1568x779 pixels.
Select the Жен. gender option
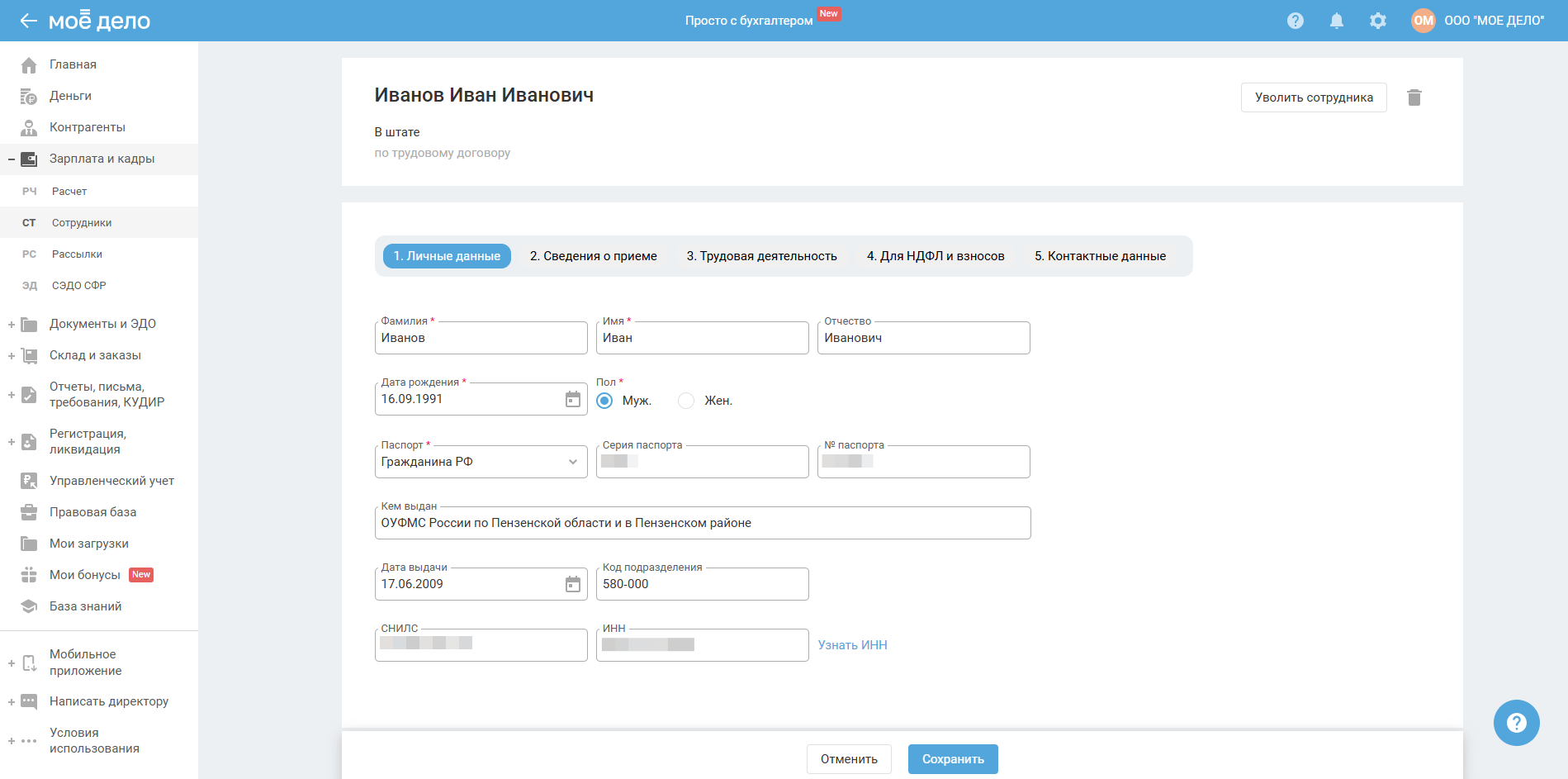click(x=686, y=401)
